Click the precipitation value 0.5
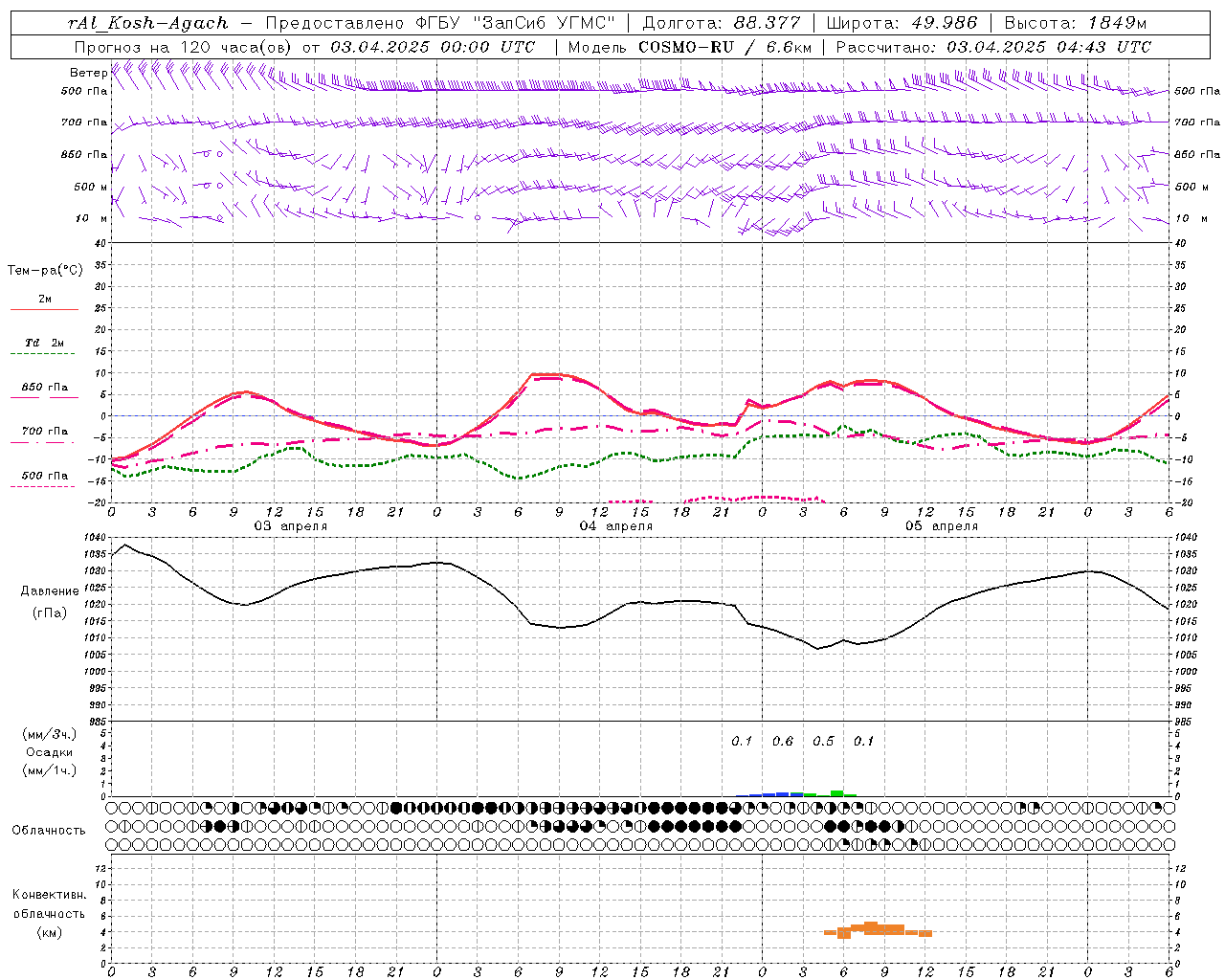 coord(823,741)
